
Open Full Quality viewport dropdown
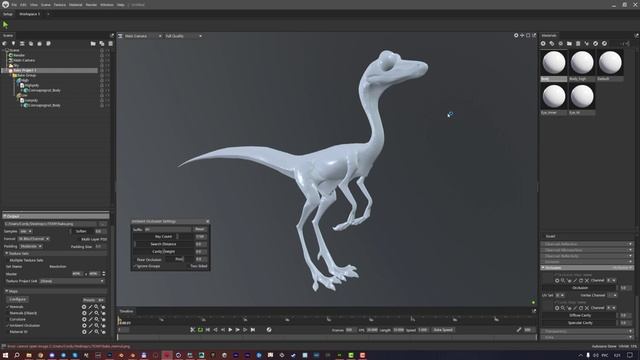tap(184, 36)
